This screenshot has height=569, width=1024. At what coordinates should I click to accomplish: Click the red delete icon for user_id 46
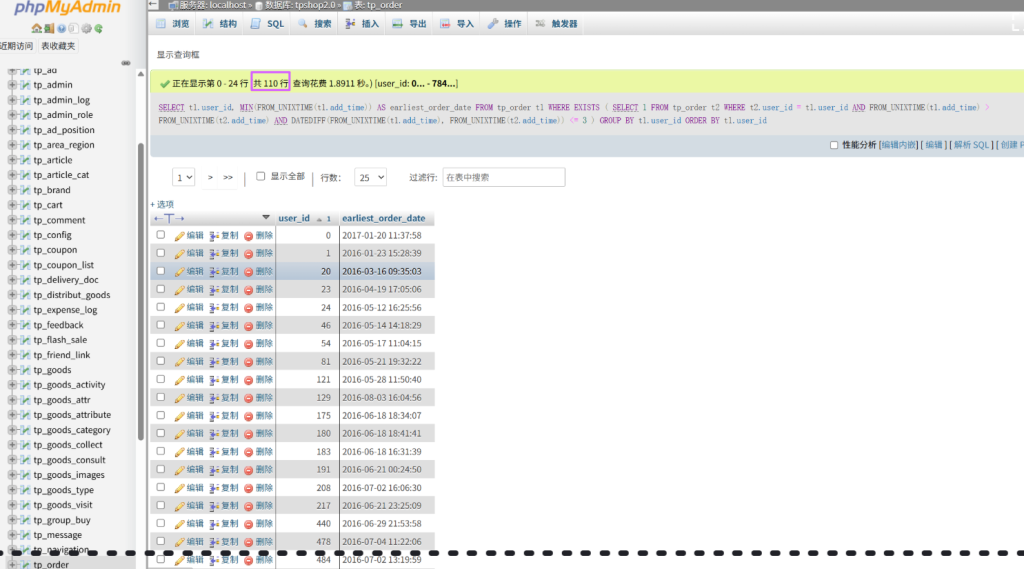point(249,325)
